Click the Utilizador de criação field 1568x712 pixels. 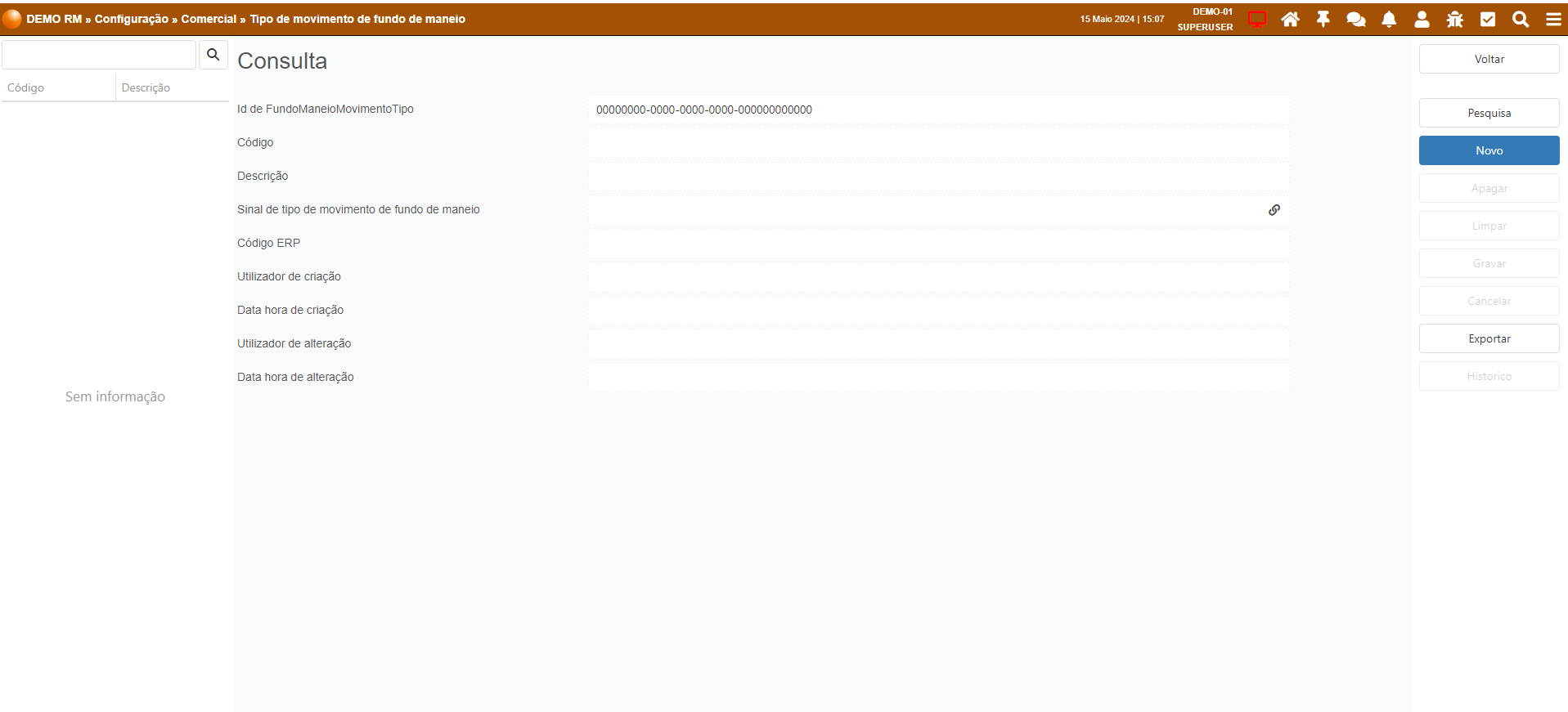click(x=938, y=277)
